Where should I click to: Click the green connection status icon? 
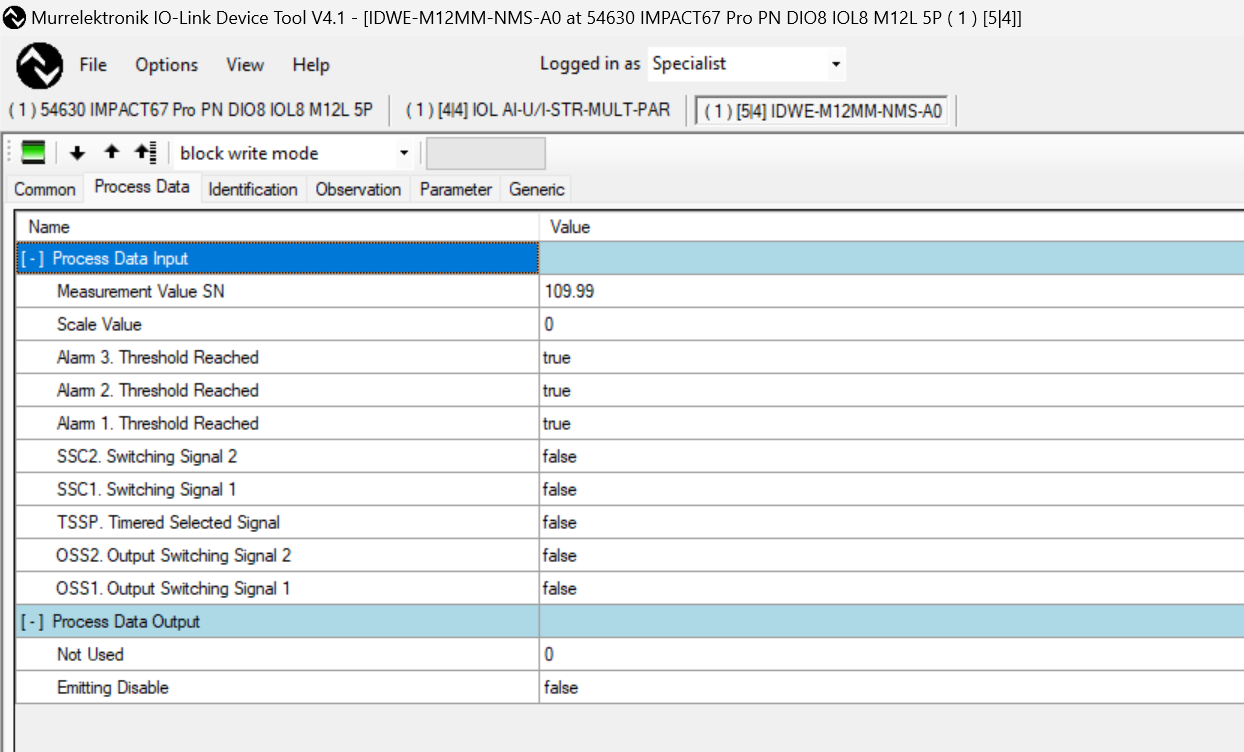(x=33, y=153)
